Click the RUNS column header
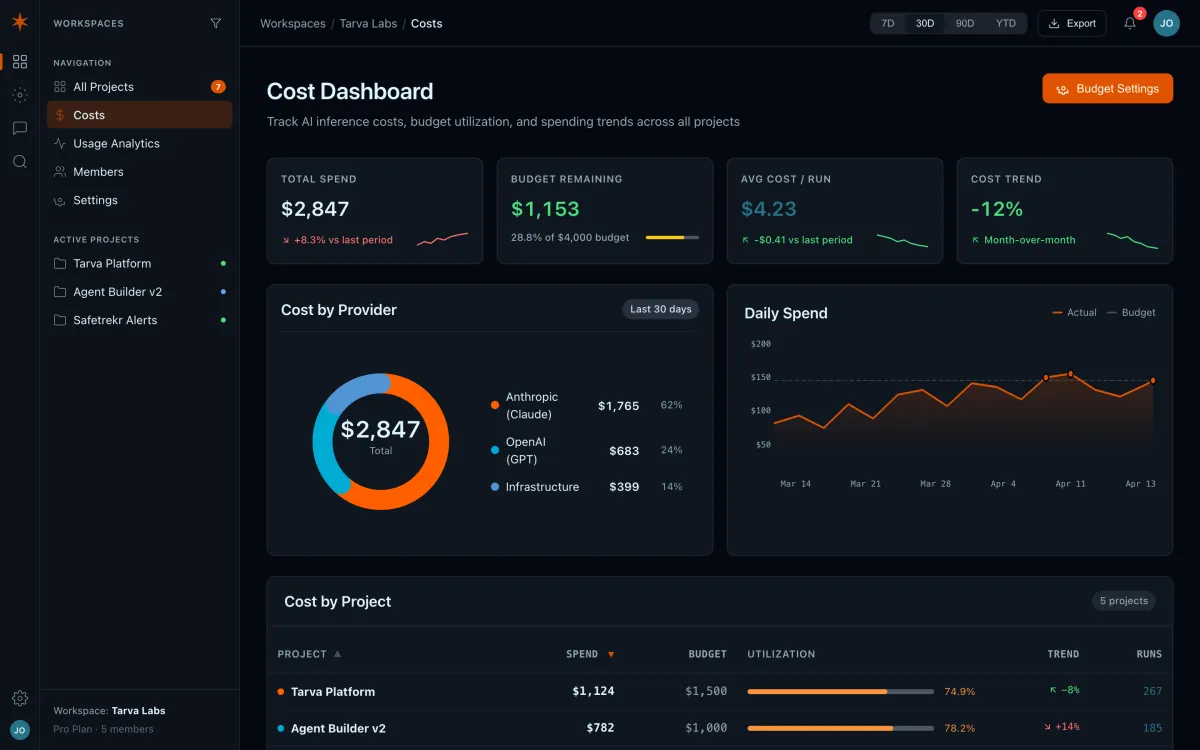1200x750 pixels. (1149, 654)
